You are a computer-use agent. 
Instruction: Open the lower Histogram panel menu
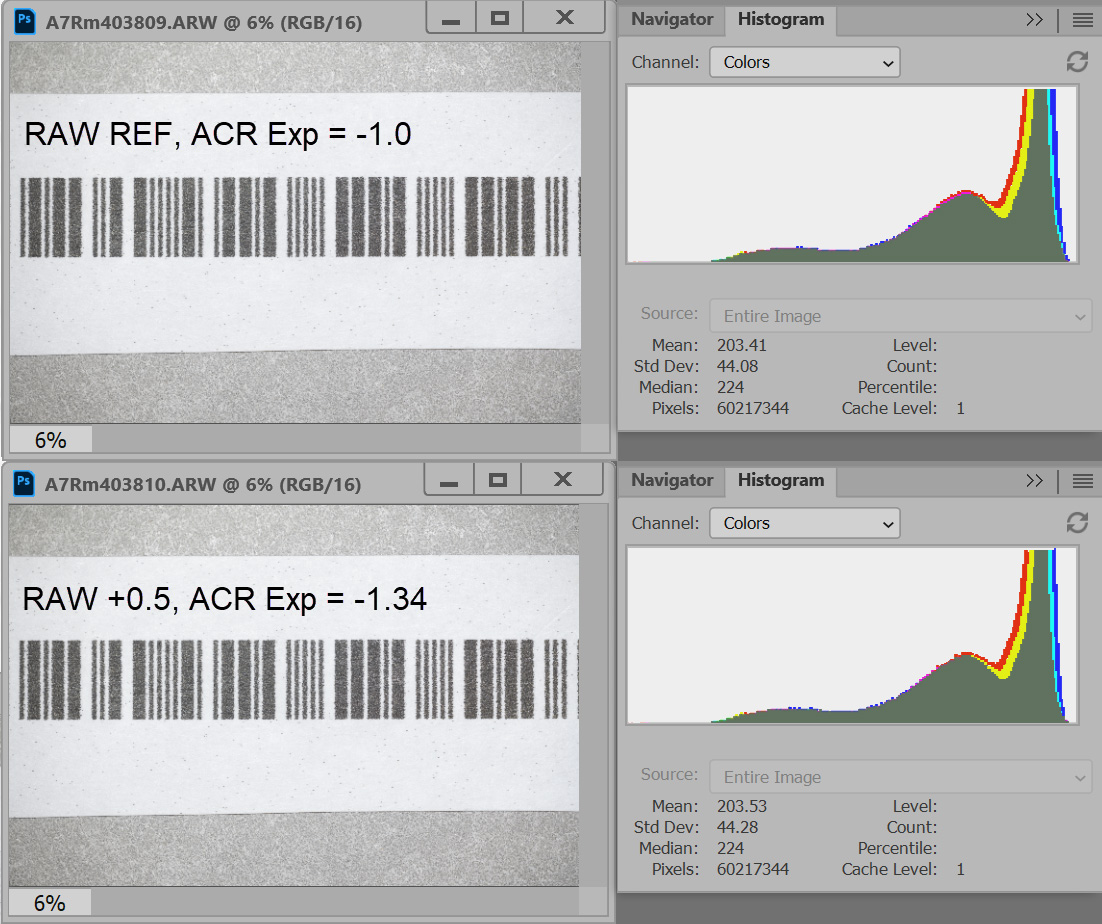tap(1082, 481)
